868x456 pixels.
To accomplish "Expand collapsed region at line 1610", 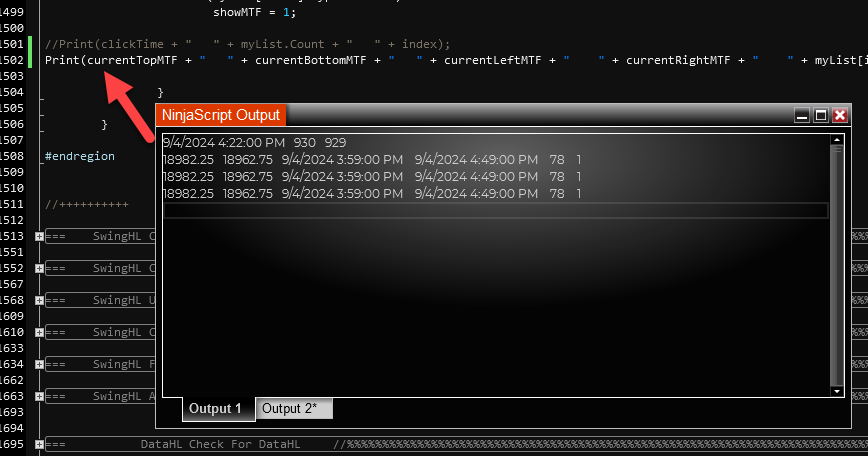I will pyautogui.click(x=39, y=333).
